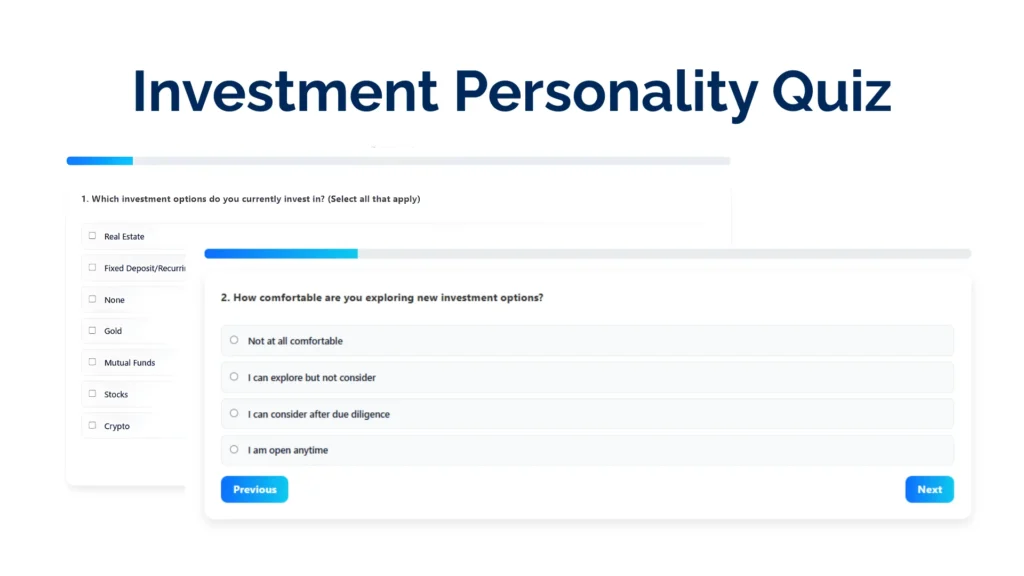Click blue filled part of question 2 progress bar
The width and height of the screenshot is (1024, 576).
coord(280,254)
